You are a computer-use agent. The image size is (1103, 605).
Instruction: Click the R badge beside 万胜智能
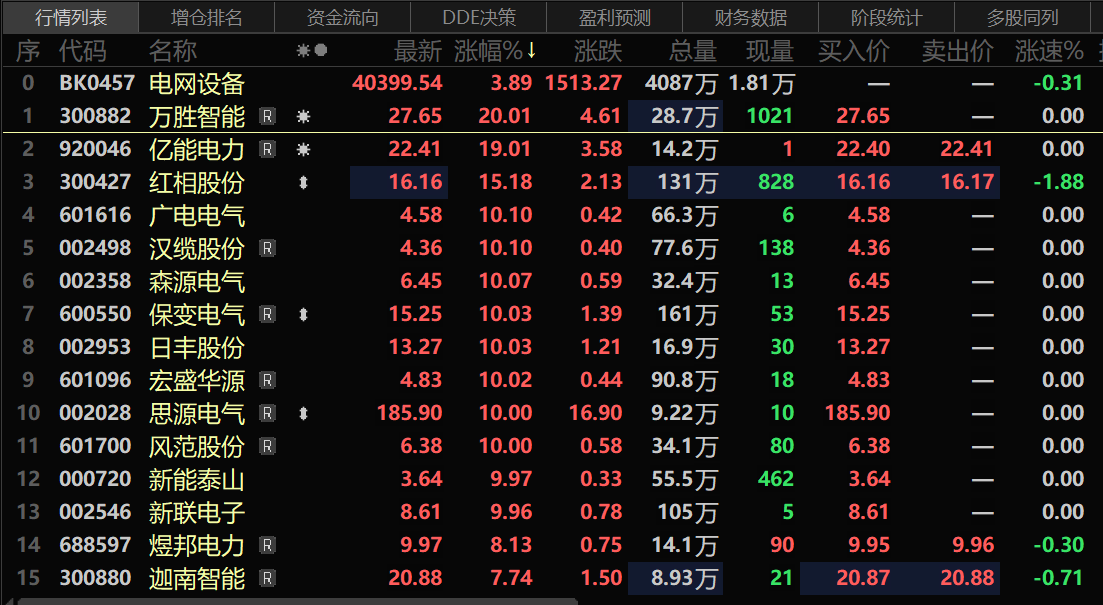pyautogui.click(x=267, y=116)
